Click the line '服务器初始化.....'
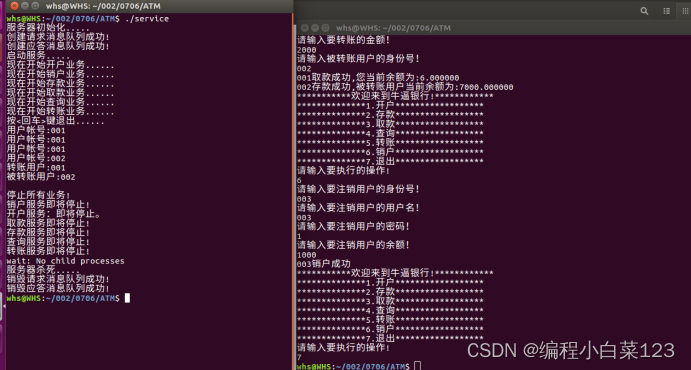The width and height of the screenshot is (691, 370). coord(48,28)
